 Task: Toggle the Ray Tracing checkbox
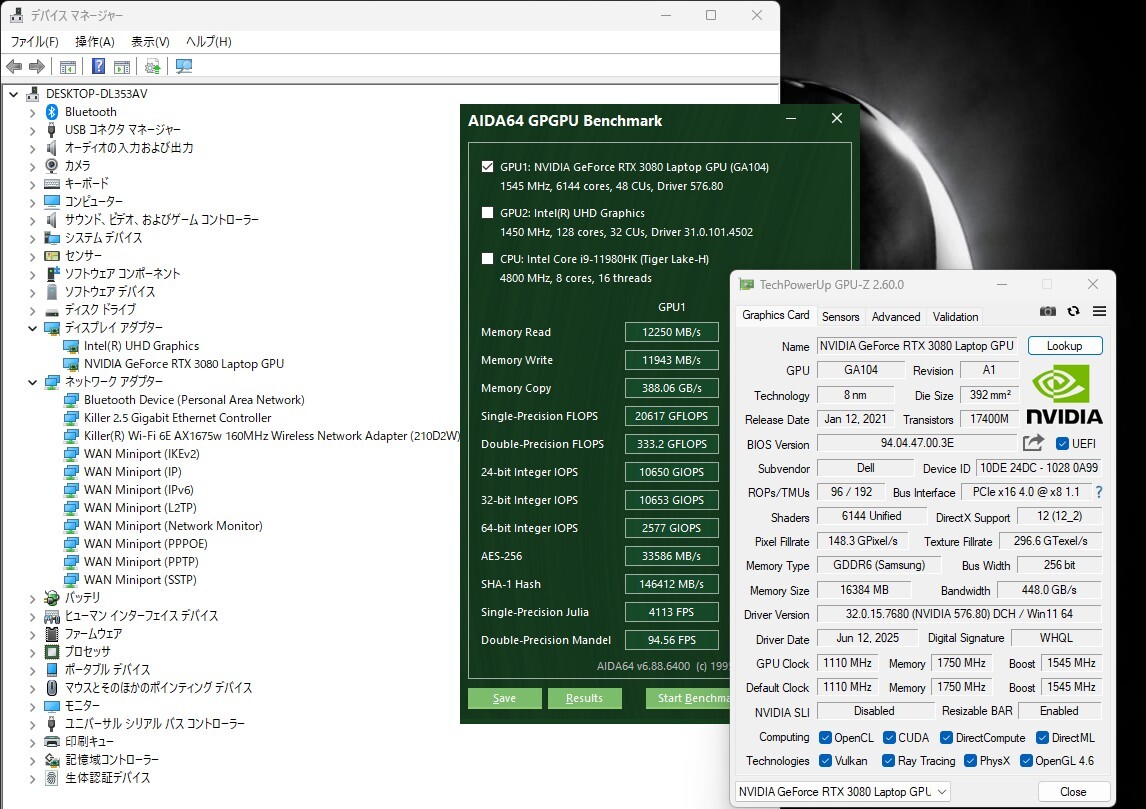[x=888, y=761]
